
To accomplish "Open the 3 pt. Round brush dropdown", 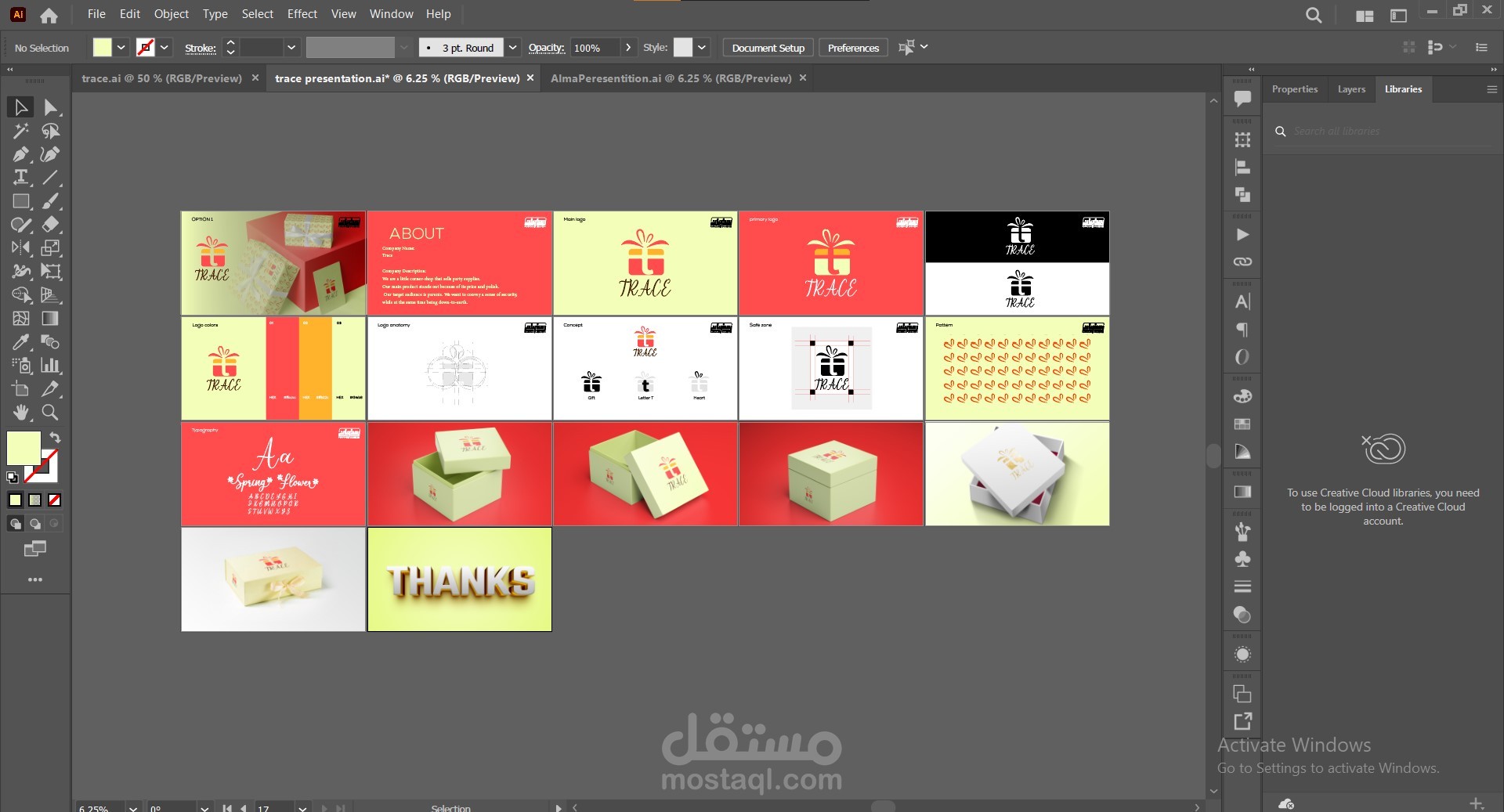I will coord(512,48).
